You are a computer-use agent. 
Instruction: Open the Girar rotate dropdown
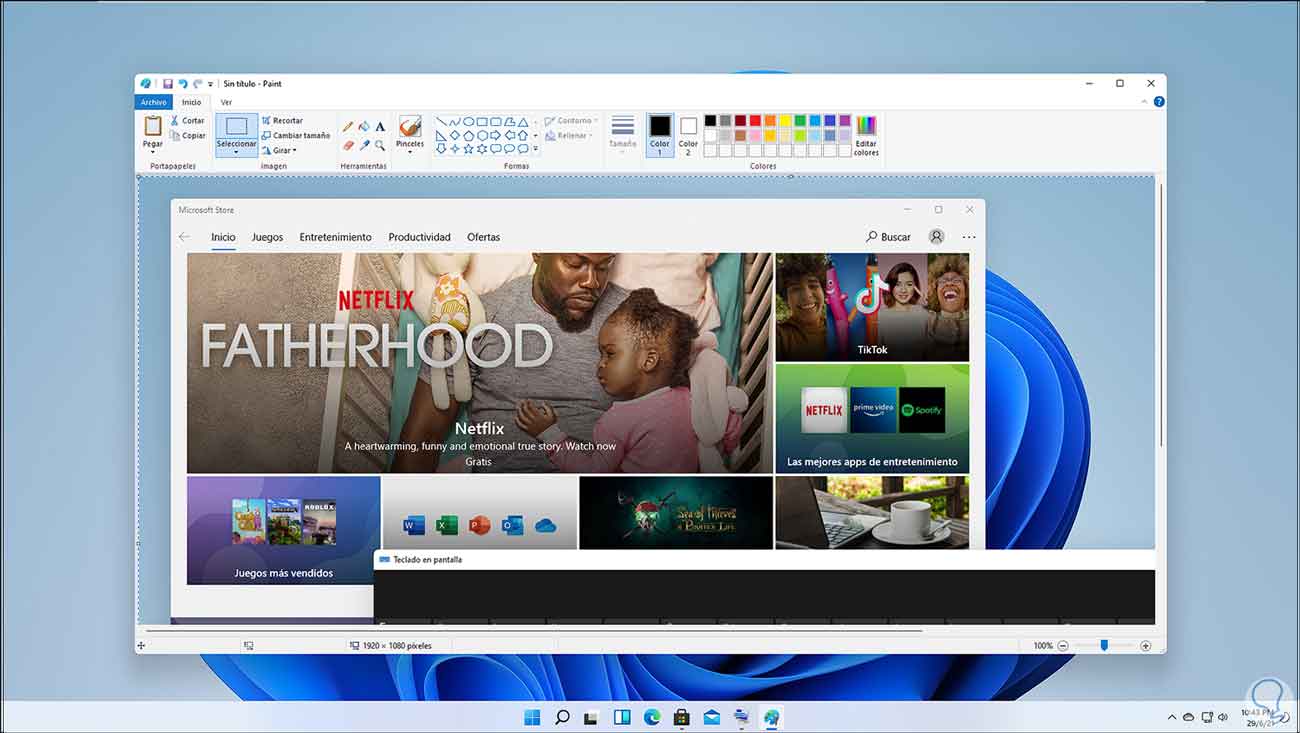pyautogui.click(x=279, y=151)
